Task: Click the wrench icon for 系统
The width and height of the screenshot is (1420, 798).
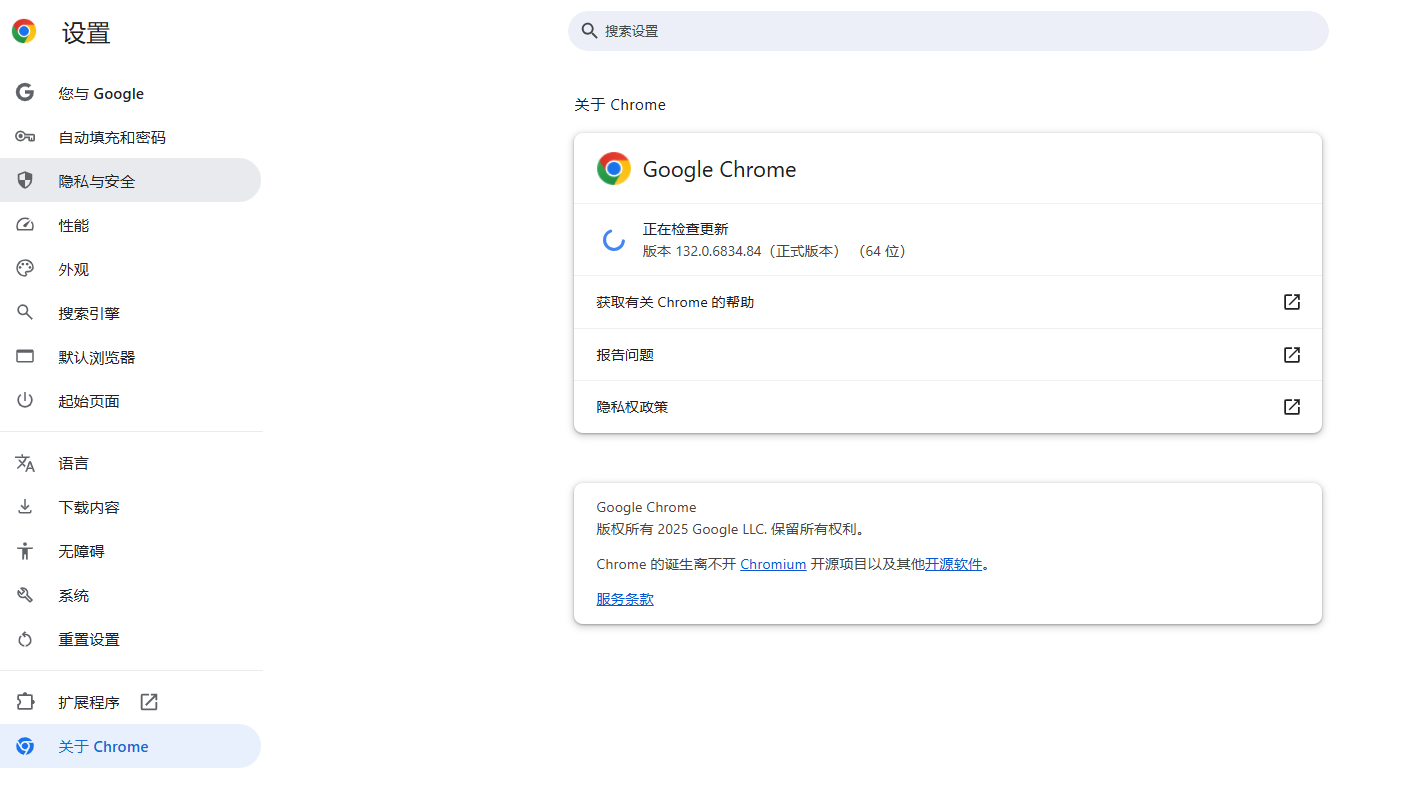Action: [x=25, y=595]
